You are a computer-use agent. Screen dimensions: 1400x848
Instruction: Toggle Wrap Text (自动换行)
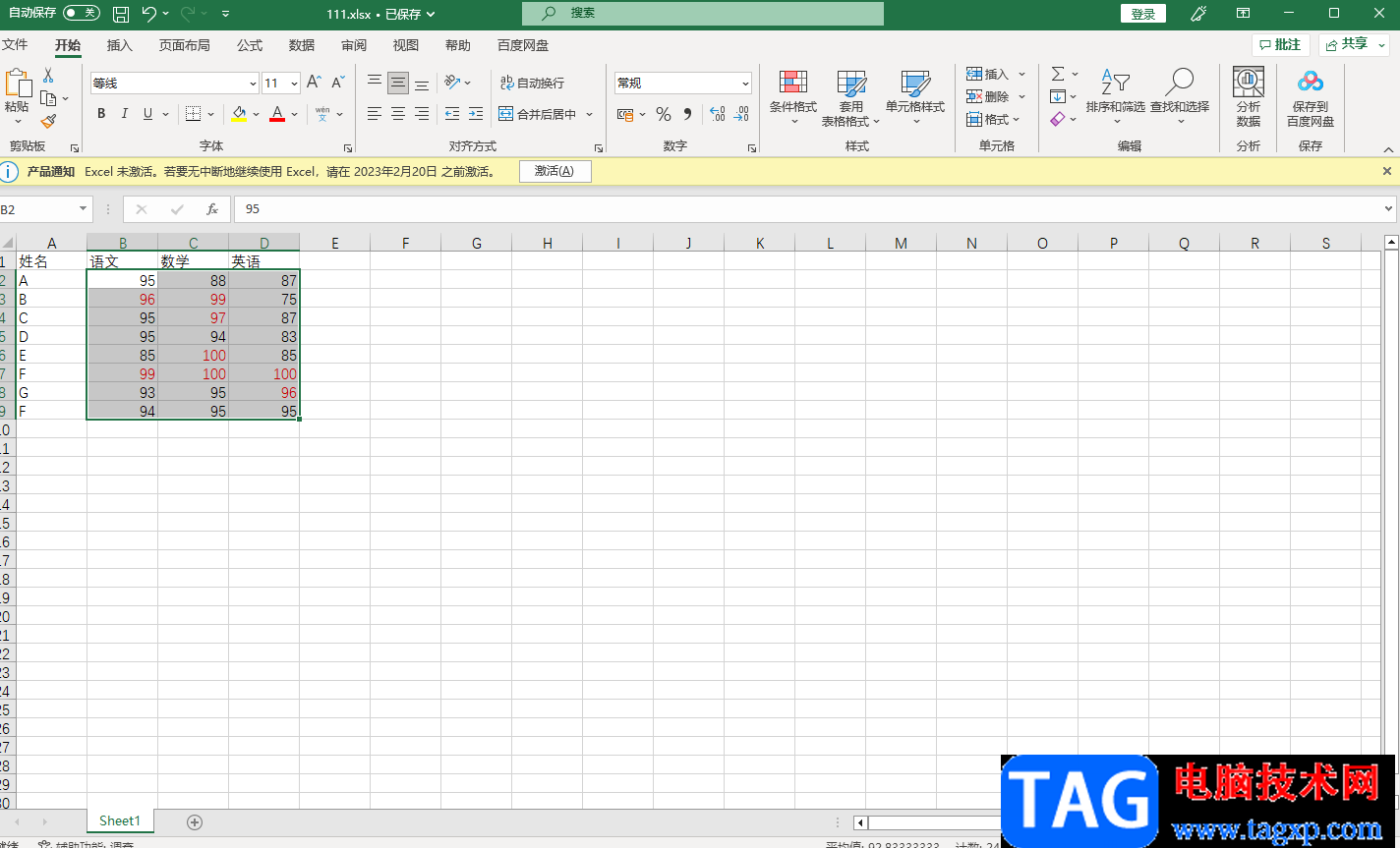pos(532,83)
